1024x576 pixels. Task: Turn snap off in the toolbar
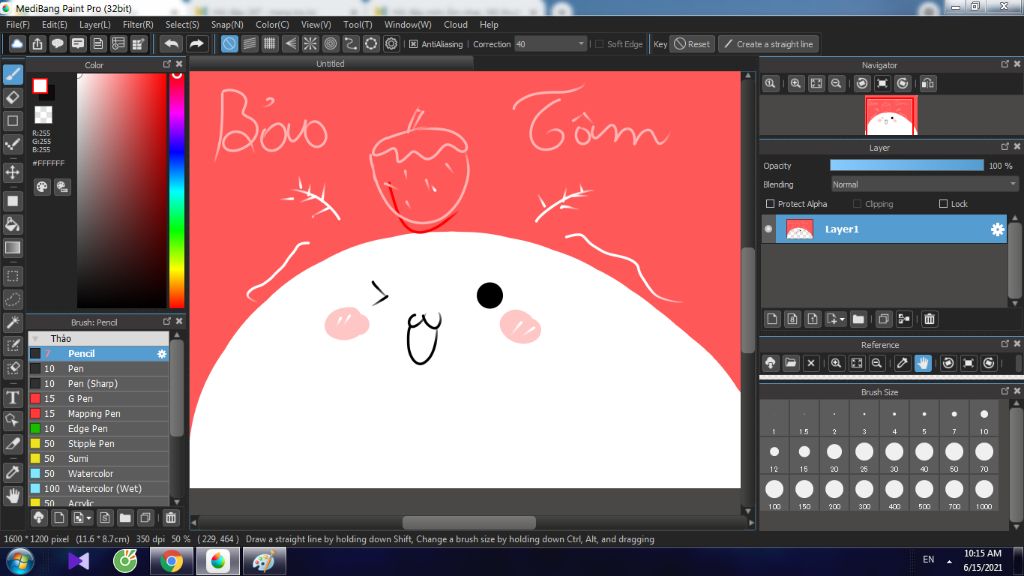[229, 44]
